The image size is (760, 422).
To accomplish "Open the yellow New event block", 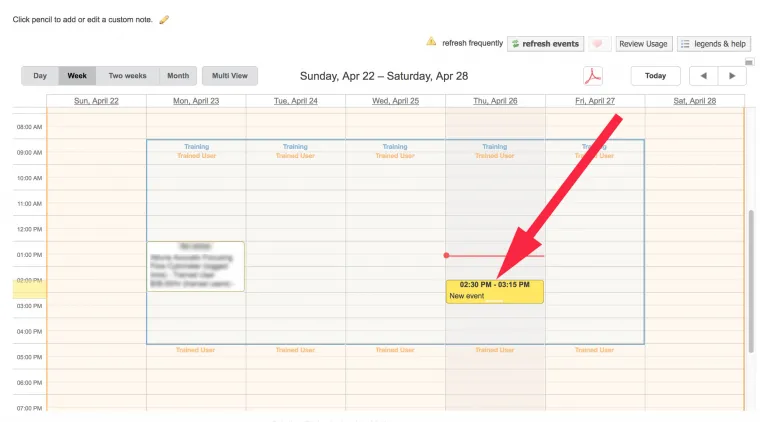I will pos(495,291).
